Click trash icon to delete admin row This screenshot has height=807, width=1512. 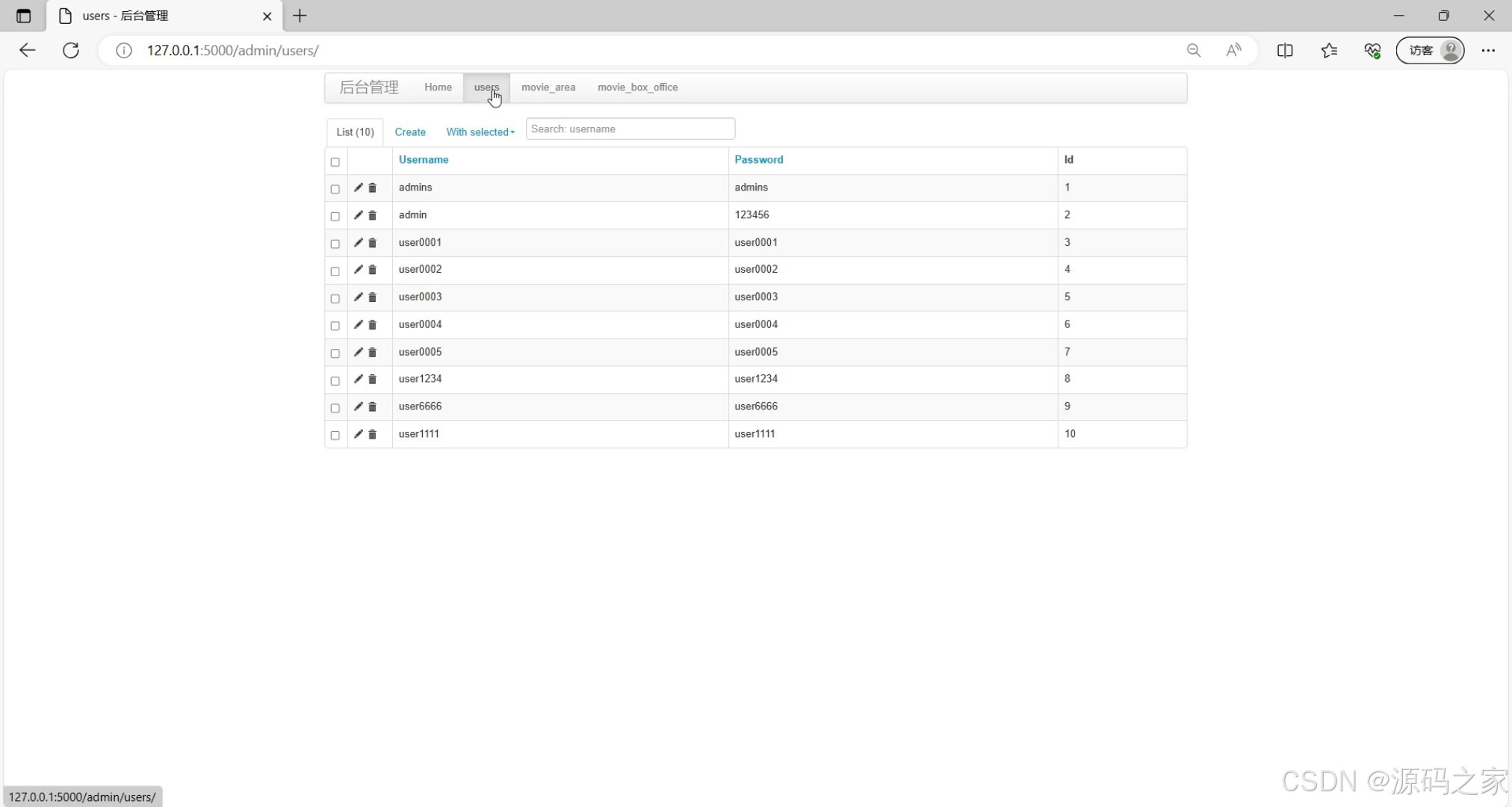click(x=372, y=215)
